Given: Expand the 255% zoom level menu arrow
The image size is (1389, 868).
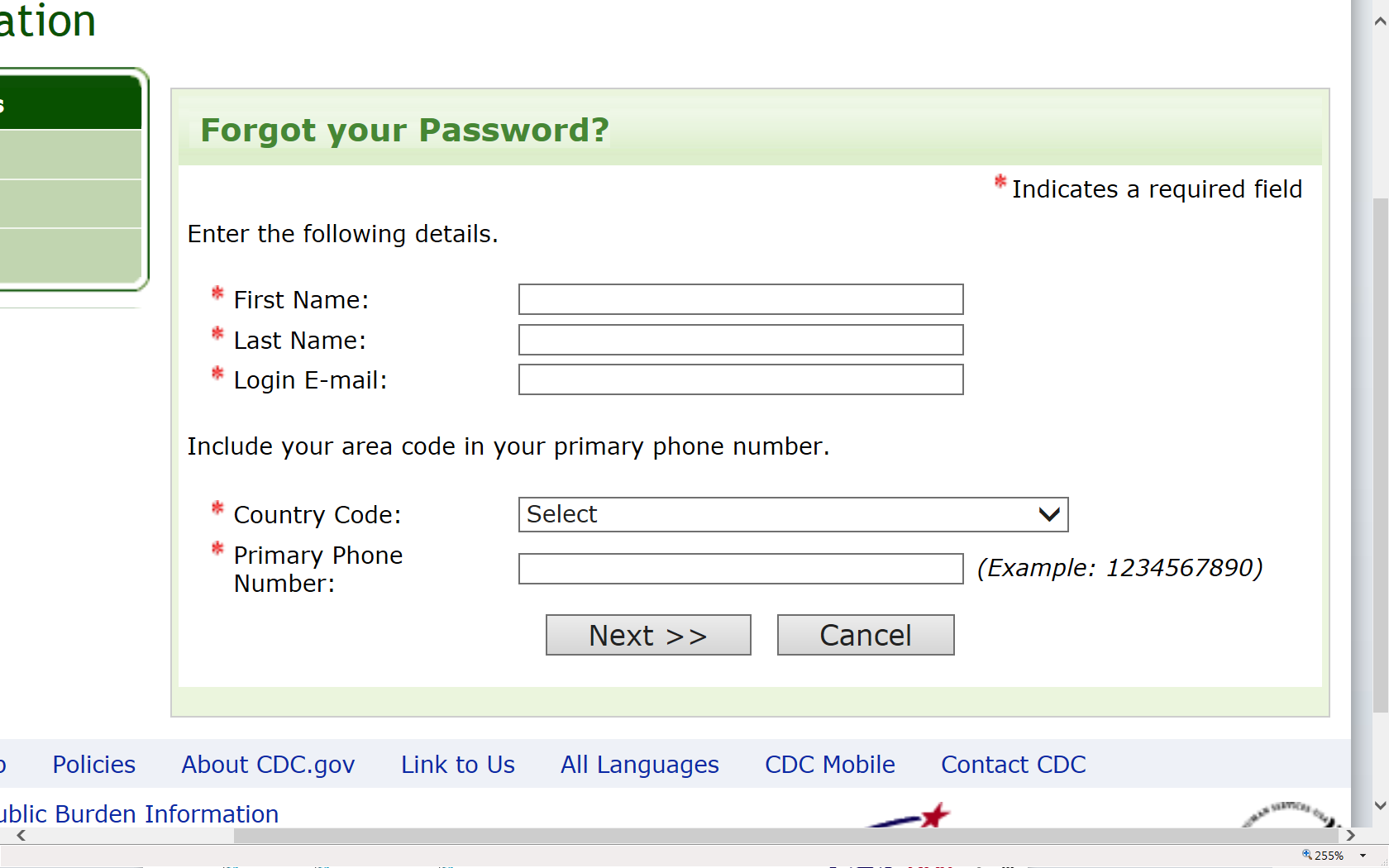Looking at the screenshot, I should pos(1363,856).
